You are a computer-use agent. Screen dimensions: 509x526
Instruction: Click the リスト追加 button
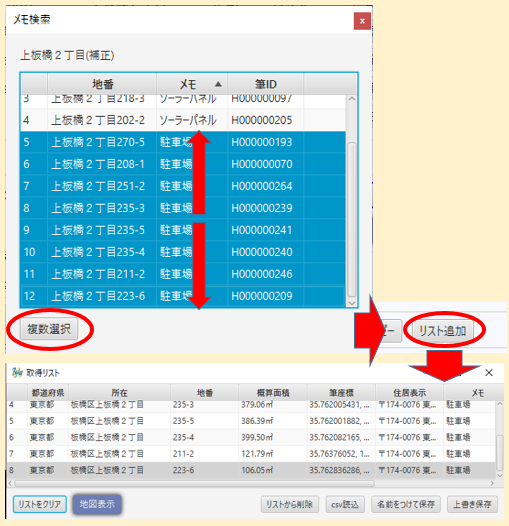[x=443, y=331]
